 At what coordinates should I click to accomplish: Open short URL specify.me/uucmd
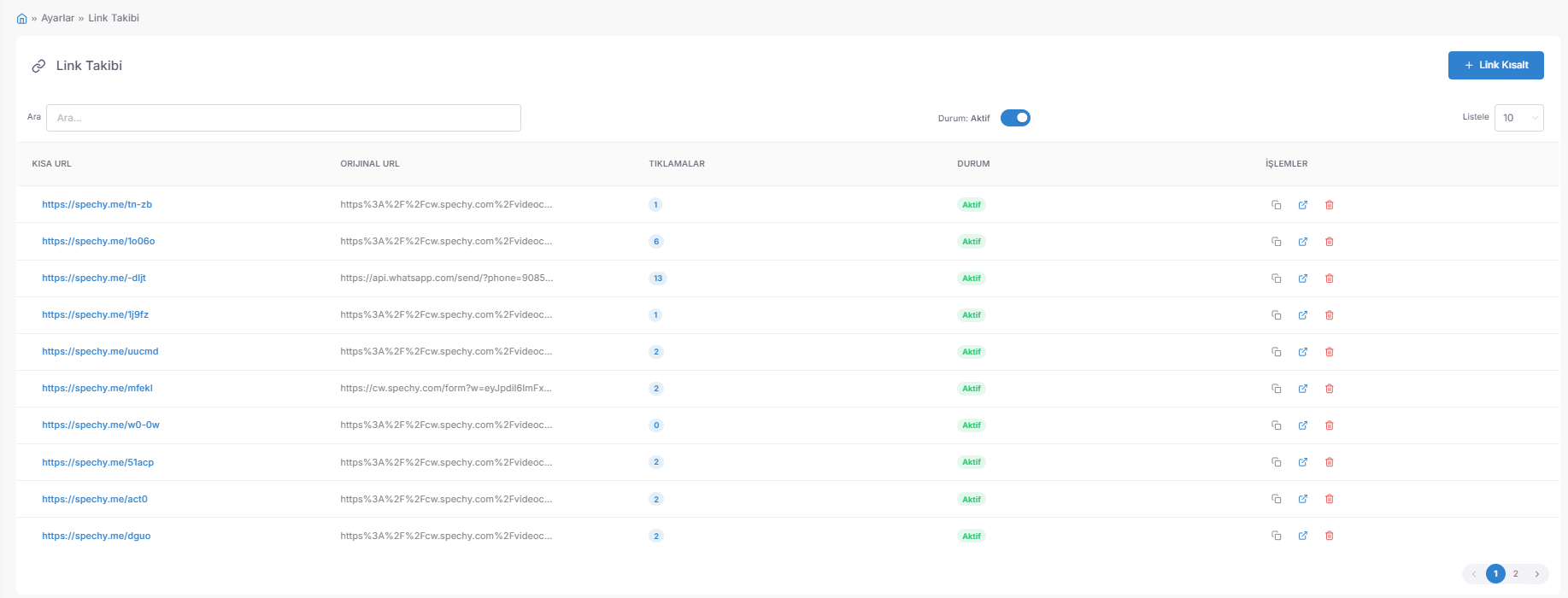(100, 352)
